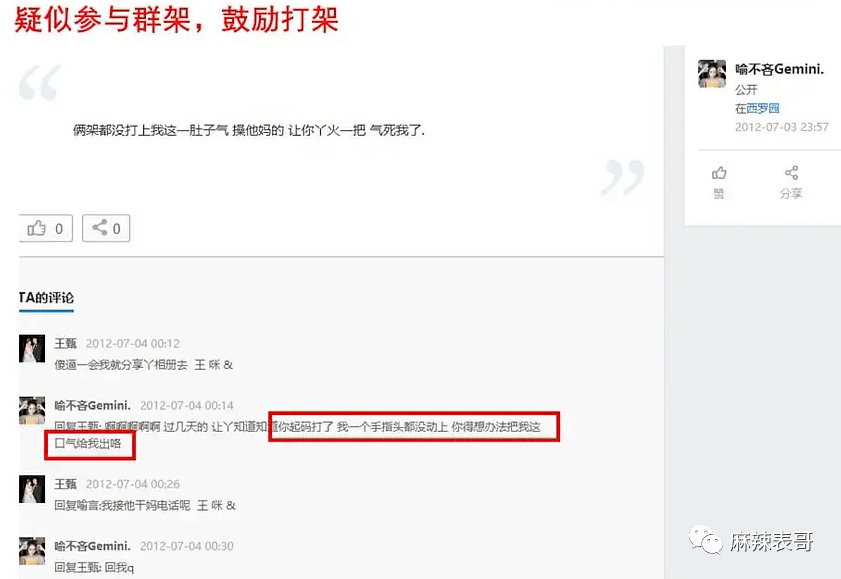841x579 pixels.
Task: Click 王甄 username on the 00:12 comment
Action: pos(65,343)
